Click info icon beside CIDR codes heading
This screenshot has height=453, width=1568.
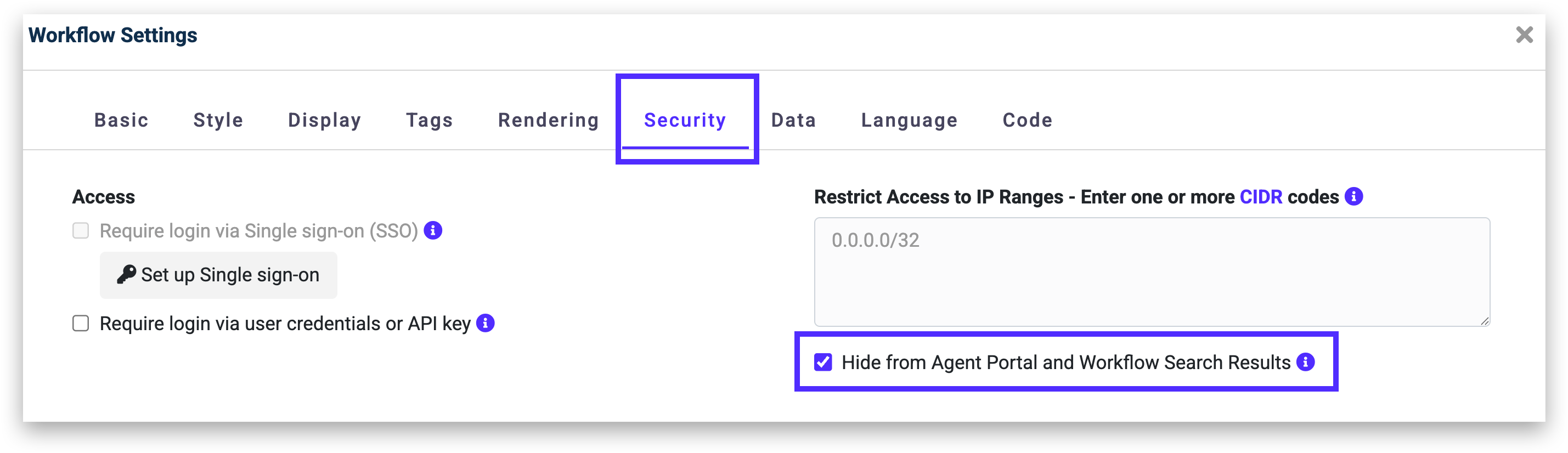[x=1353, y=197]
